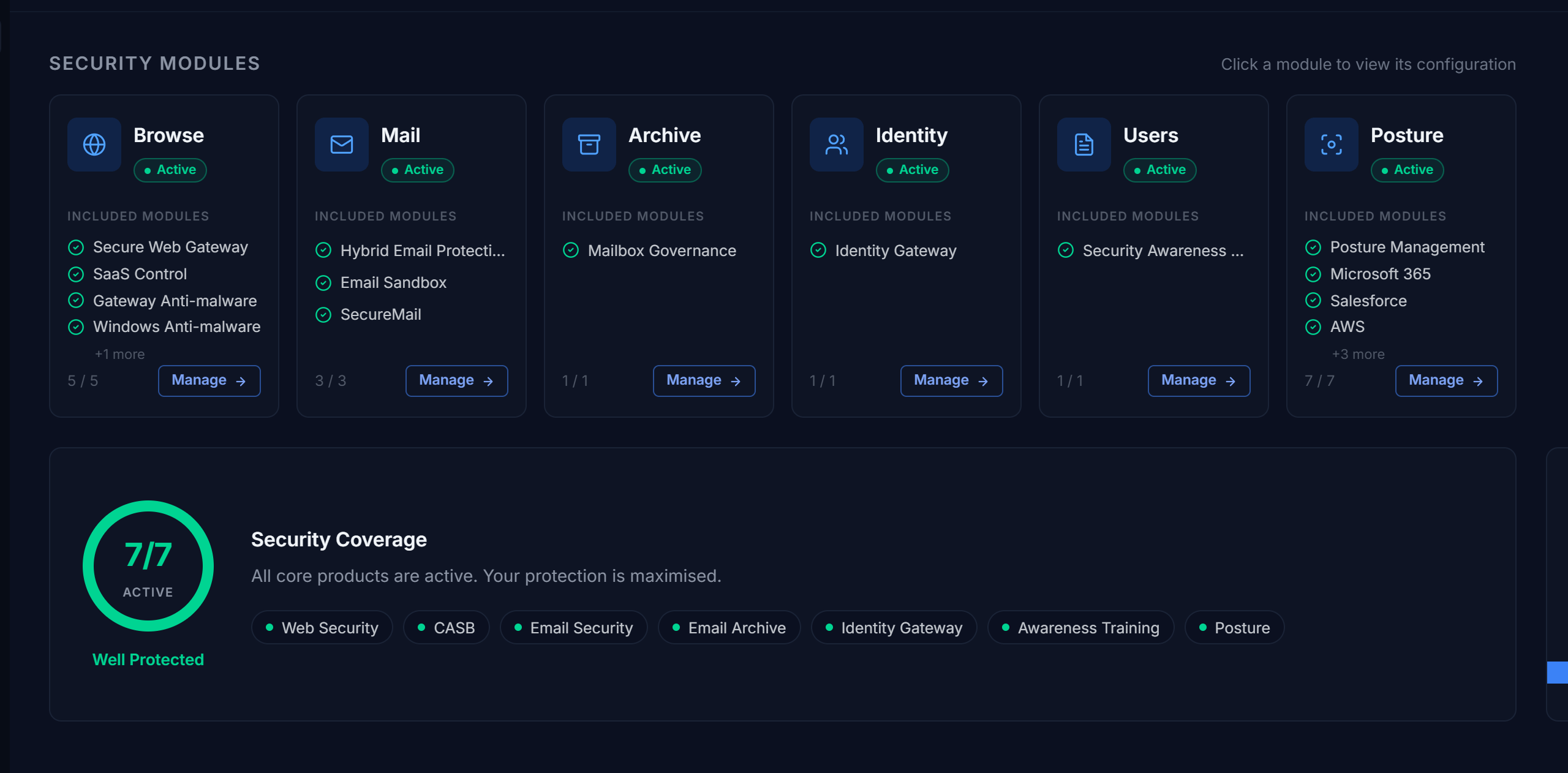Click the Active badge under Posture

(1408, 170)
